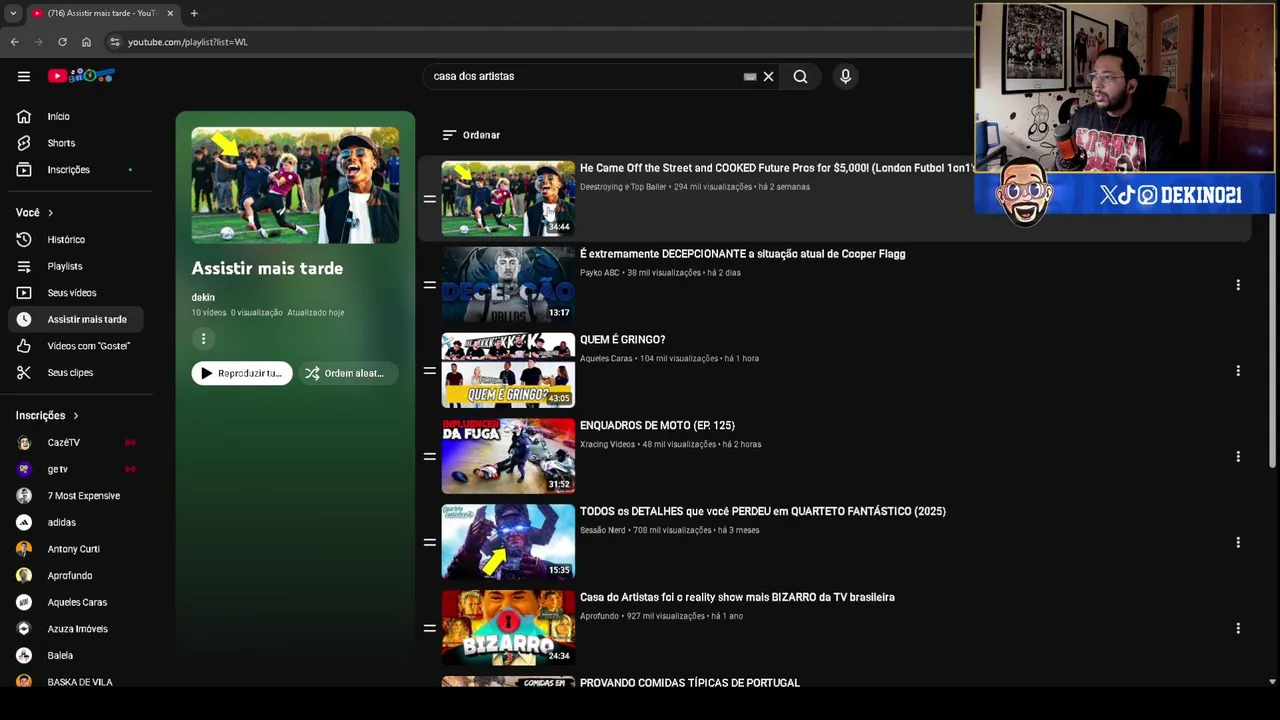Open playlist options three-dot menu
1280x720 pixels.
click(x=203, y=339)
